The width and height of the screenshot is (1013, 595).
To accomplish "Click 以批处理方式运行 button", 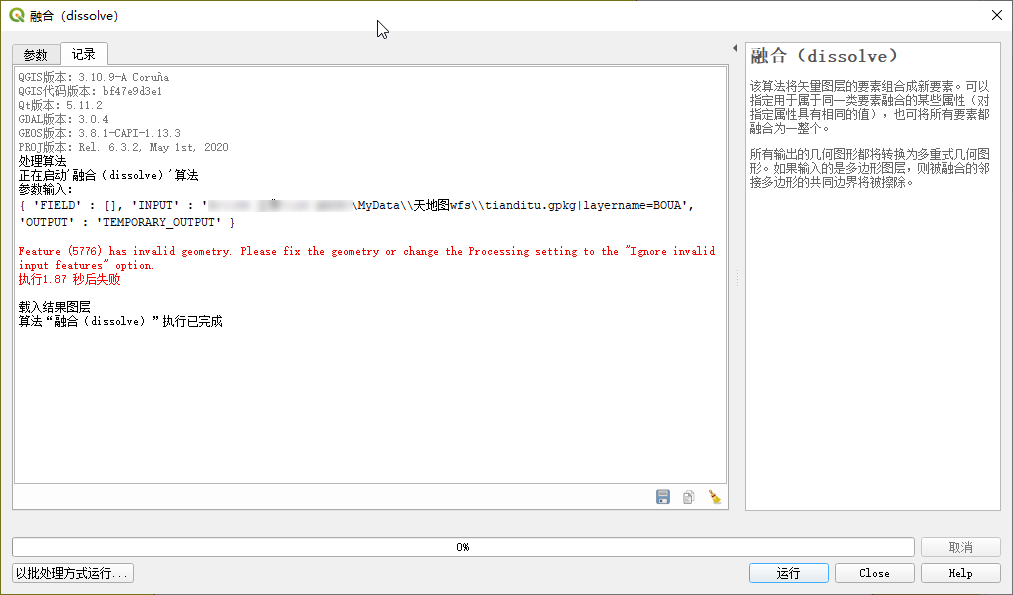I will tap(73, 573).
